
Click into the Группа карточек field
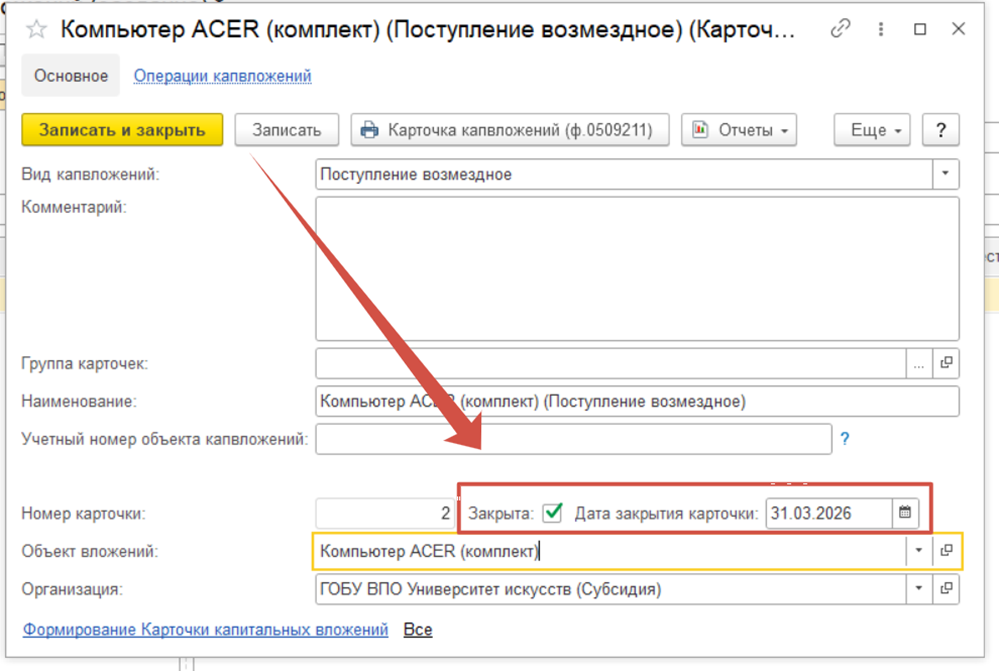click(610, 363)
